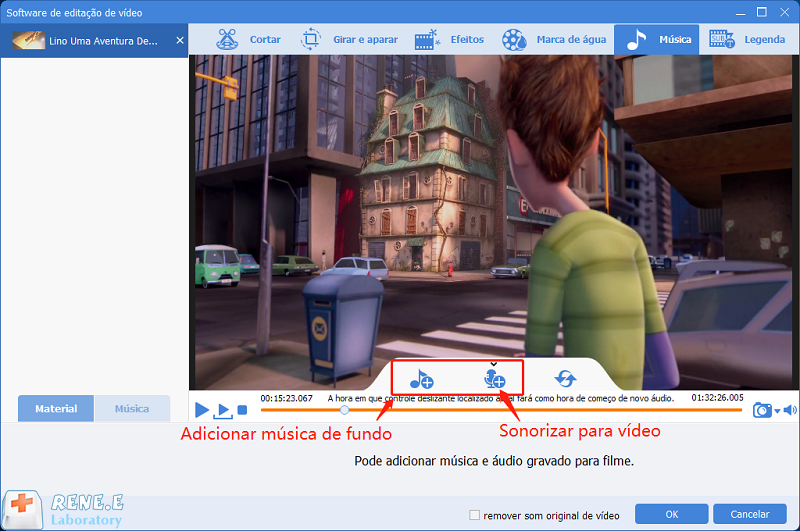Image resolution: width=800 pixels, height=531 pixels.
Task: Maximize the video editor window
Action: (x=761, y=12)
